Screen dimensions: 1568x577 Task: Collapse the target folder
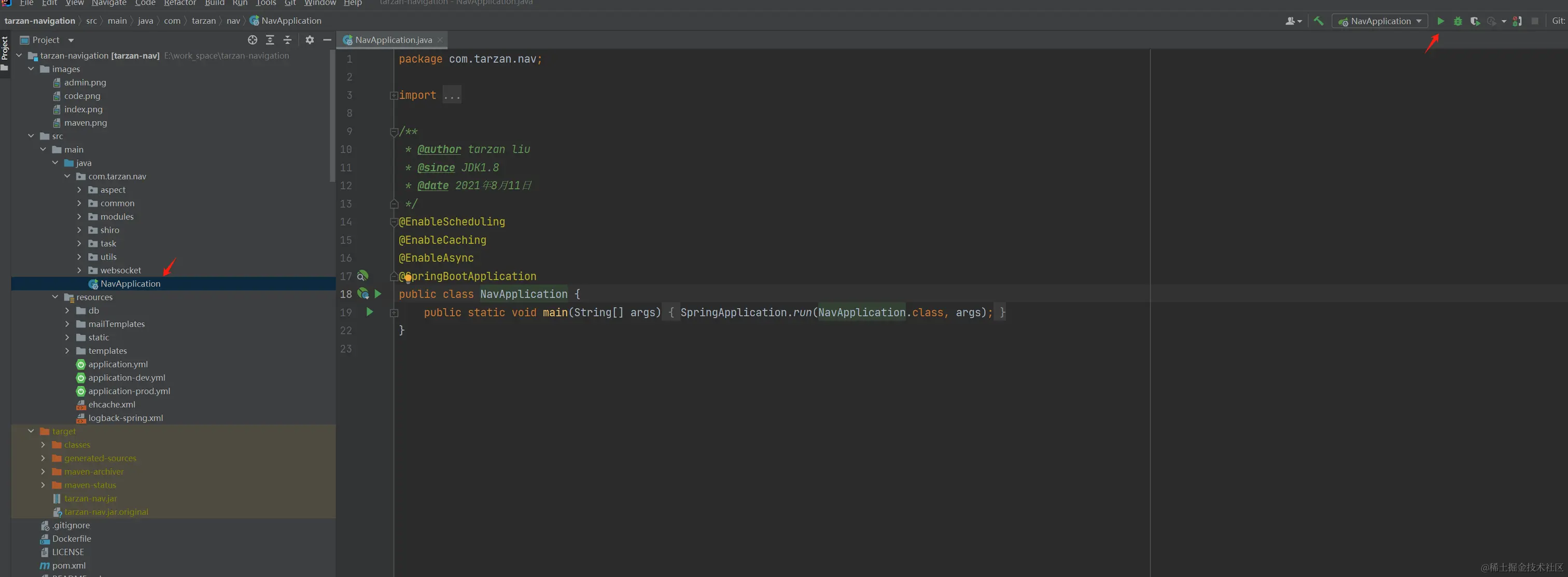click(31, 431)
